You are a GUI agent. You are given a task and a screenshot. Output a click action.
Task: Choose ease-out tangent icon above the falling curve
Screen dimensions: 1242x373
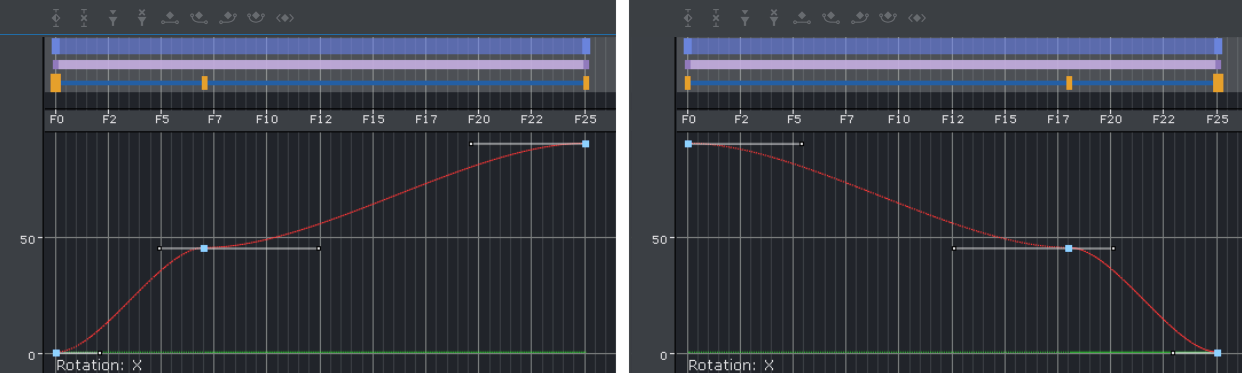click(x=859, y=17)
